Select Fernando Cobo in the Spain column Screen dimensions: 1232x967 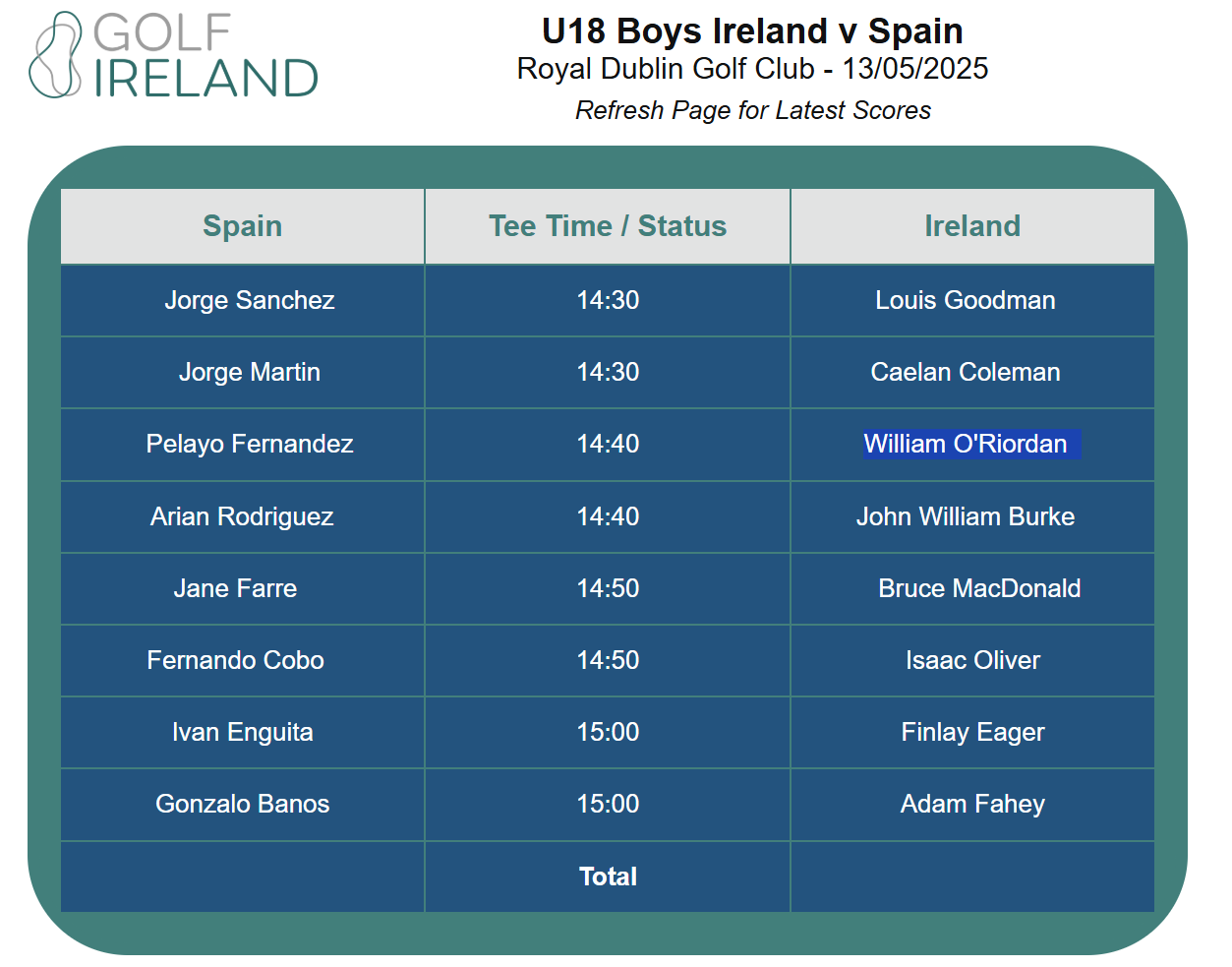[x=235, y=660]
